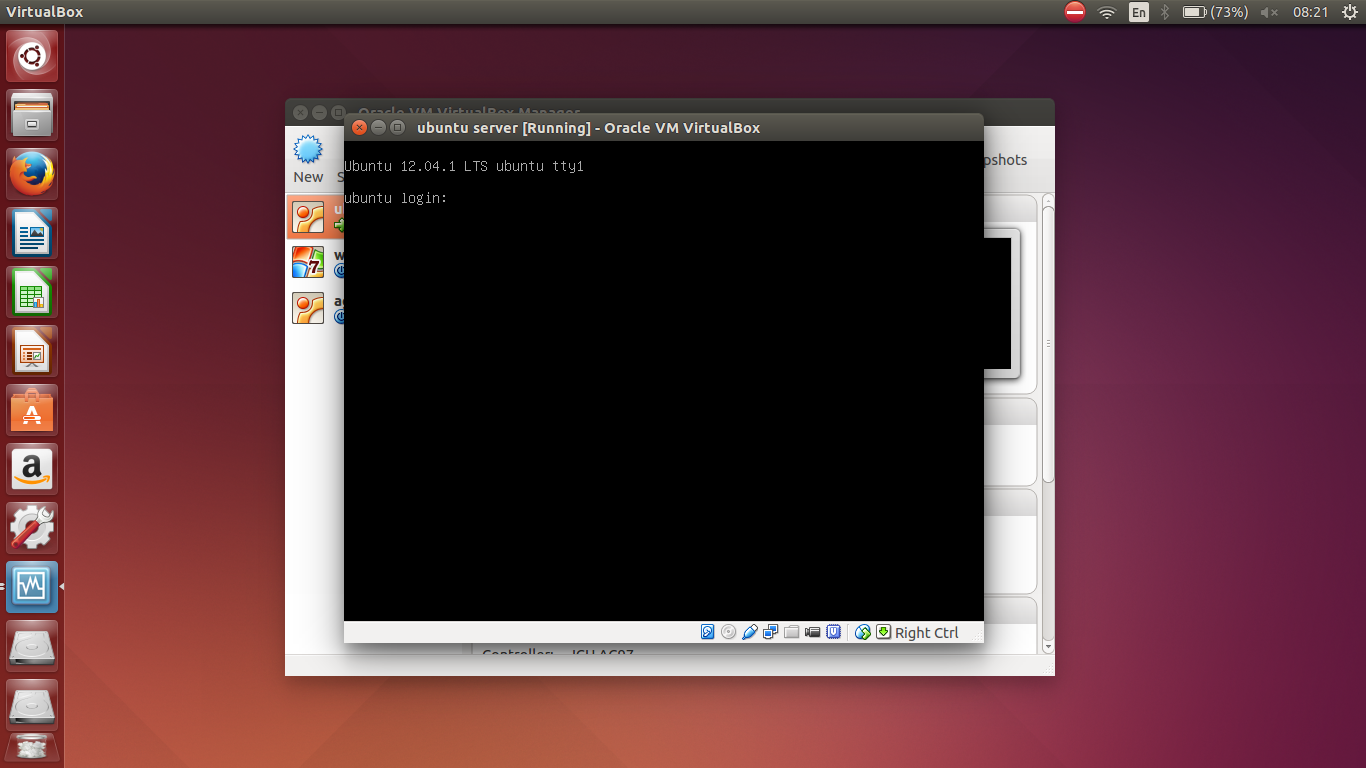Select the highlighted ubuntu VM in Manager list
Screen dimensions: 1366x768
click(x=316, y=216)
